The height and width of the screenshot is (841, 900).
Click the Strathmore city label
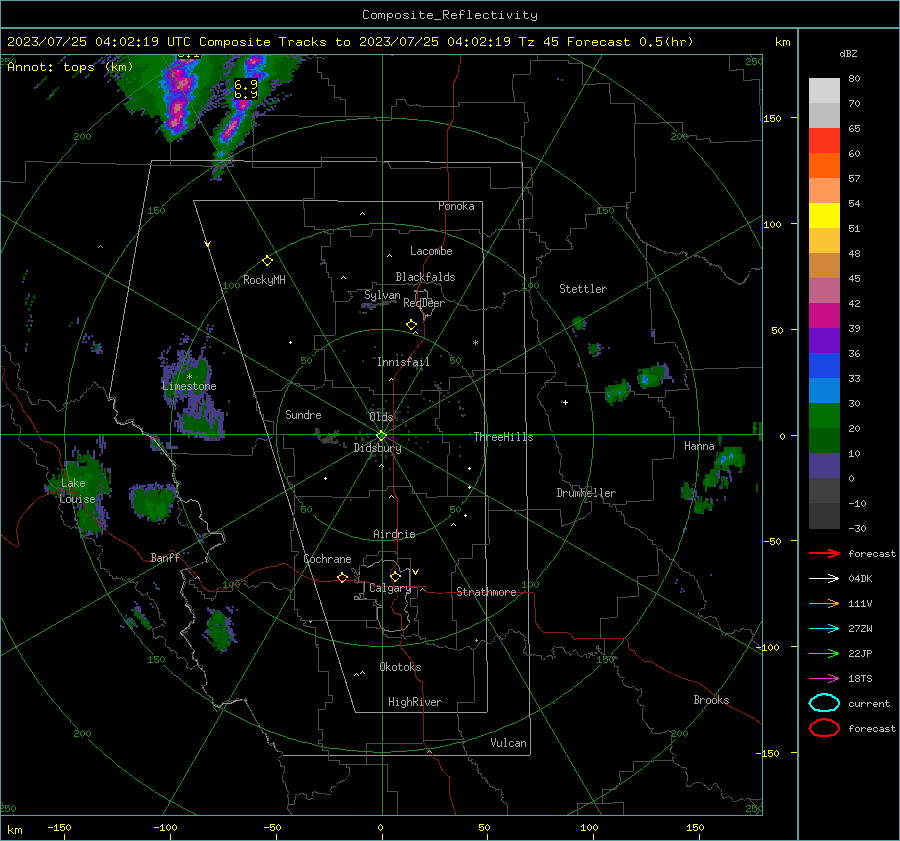(486, 592)
